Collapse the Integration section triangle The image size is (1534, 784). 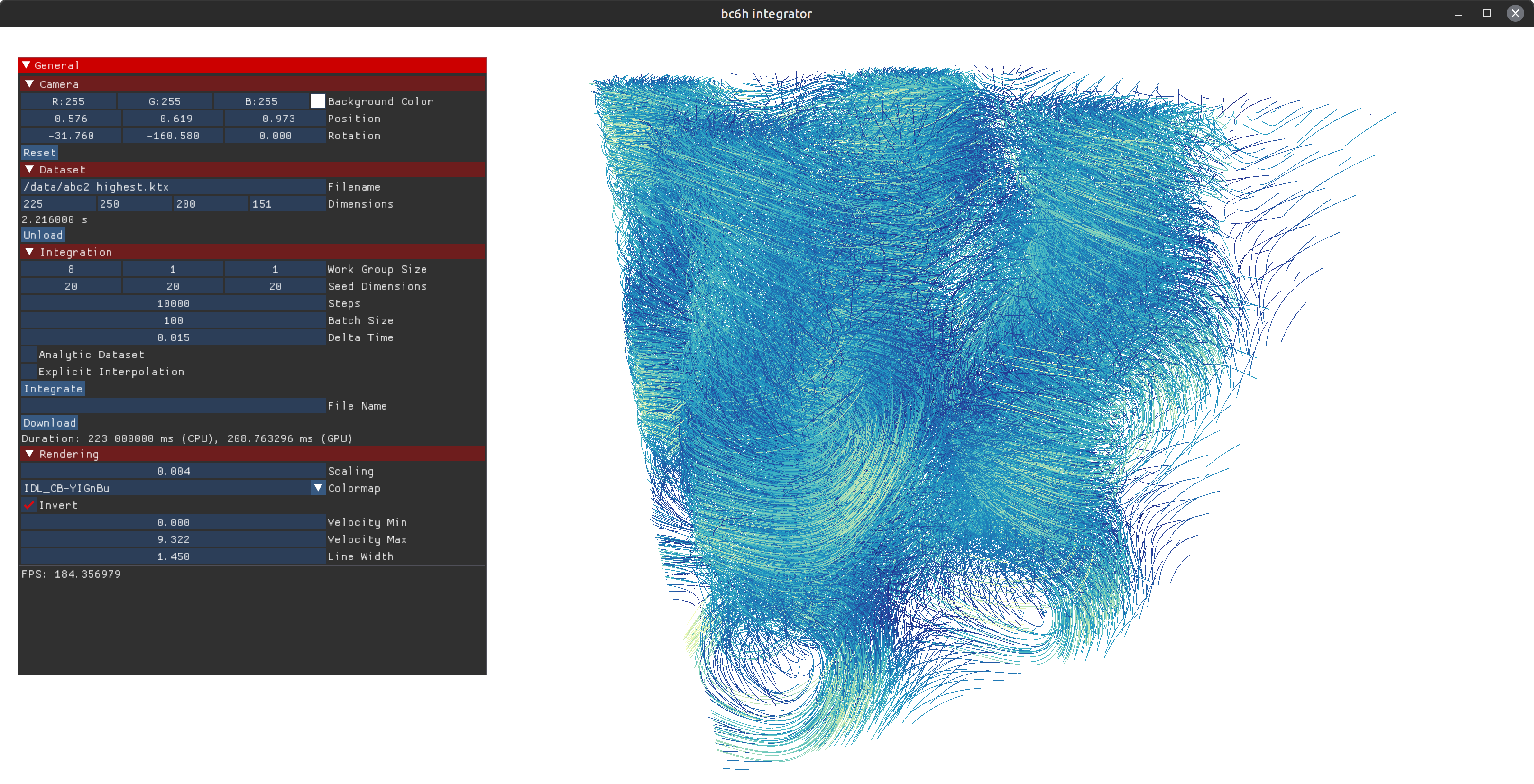(29, 252)
